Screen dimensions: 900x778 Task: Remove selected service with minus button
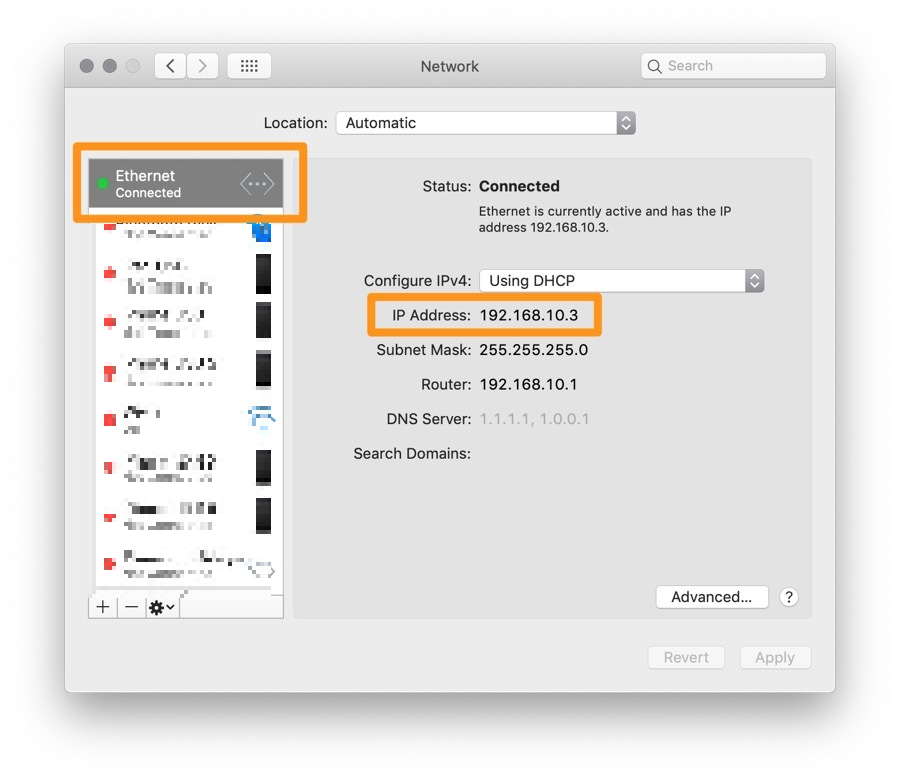click(x=131, y=607)
